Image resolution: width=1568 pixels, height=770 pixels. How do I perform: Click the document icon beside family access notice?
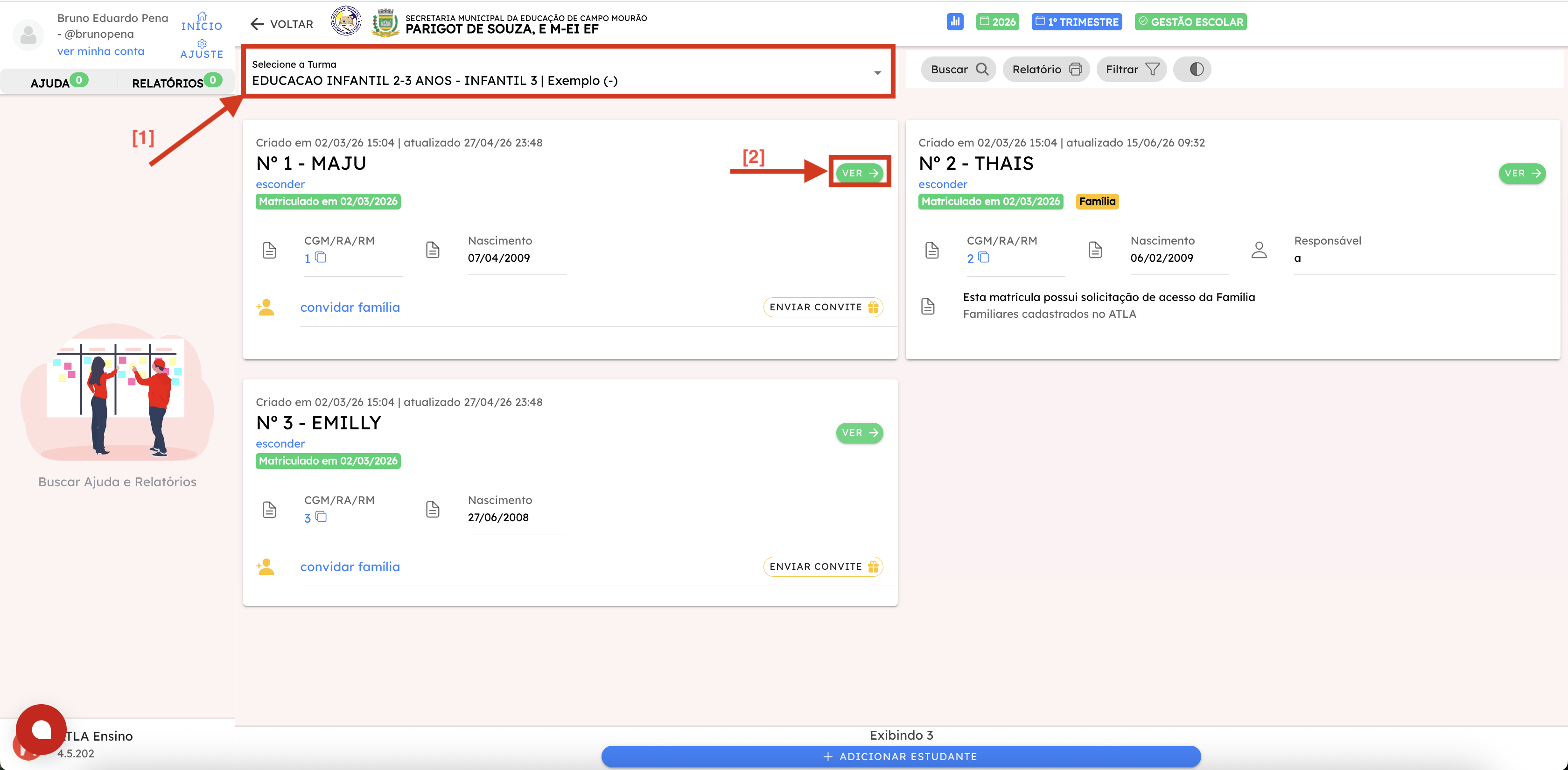(x=928, y=306)
